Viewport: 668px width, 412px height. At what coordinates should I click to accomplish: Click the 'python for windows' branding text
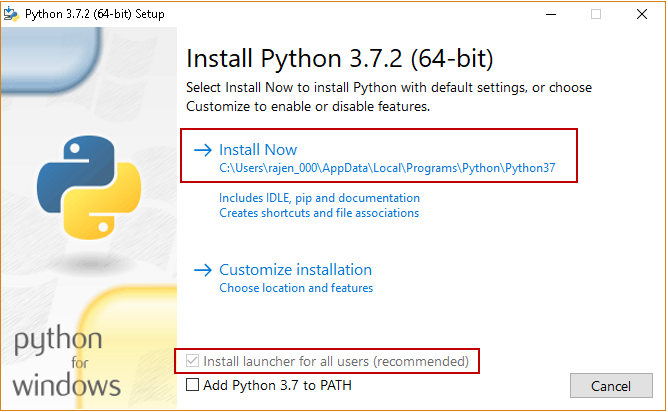click(68, 360)
